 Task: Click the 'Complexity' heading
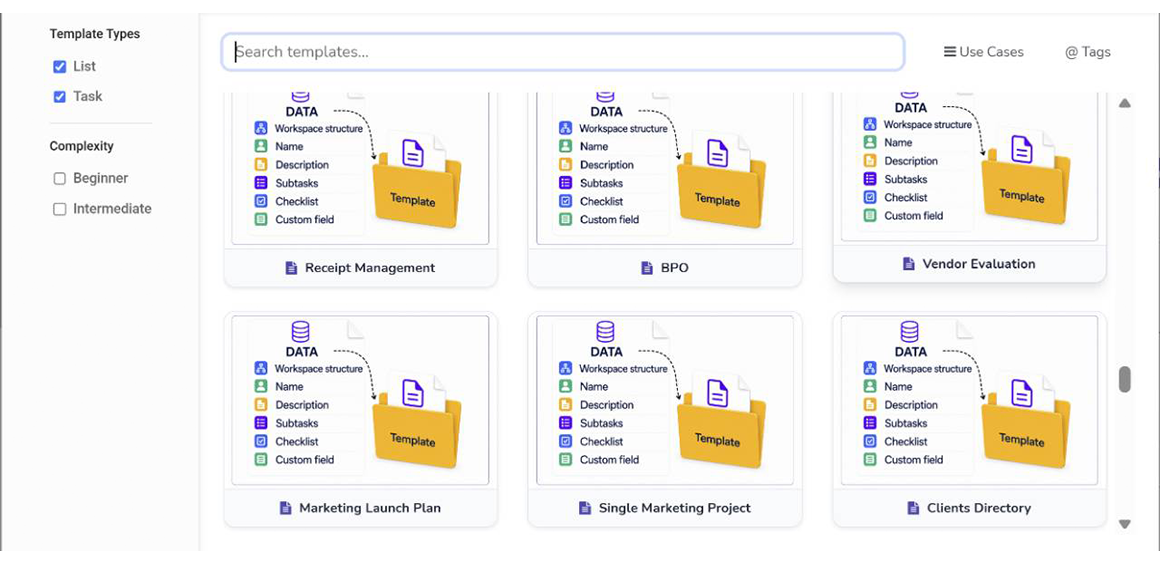coord(81,146)
